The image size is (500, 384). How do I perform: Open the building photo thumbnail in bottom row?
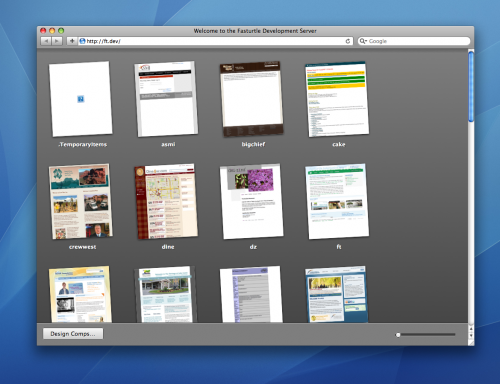click(x=166, y=294)
